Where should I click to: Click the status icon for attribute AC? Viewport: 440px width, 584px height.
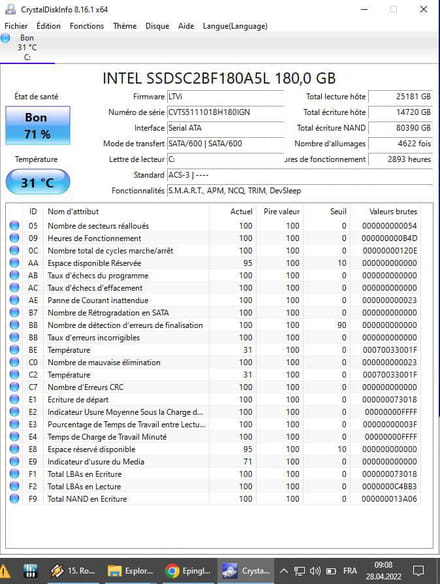click(14, 288)
